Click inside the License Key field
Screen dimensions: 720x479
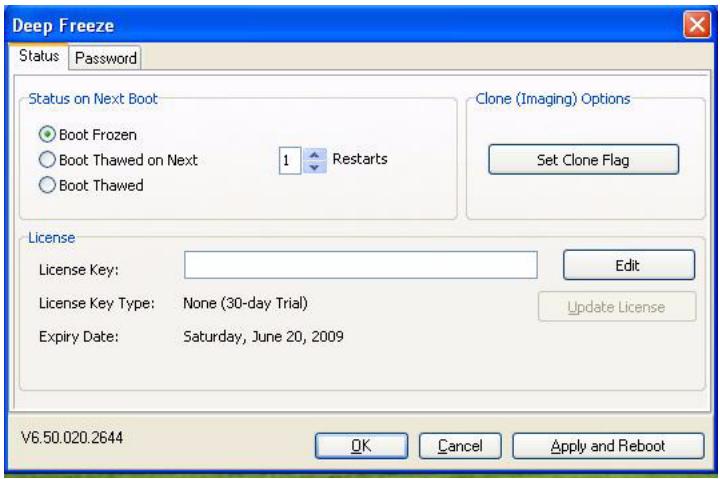click(360, 265)
